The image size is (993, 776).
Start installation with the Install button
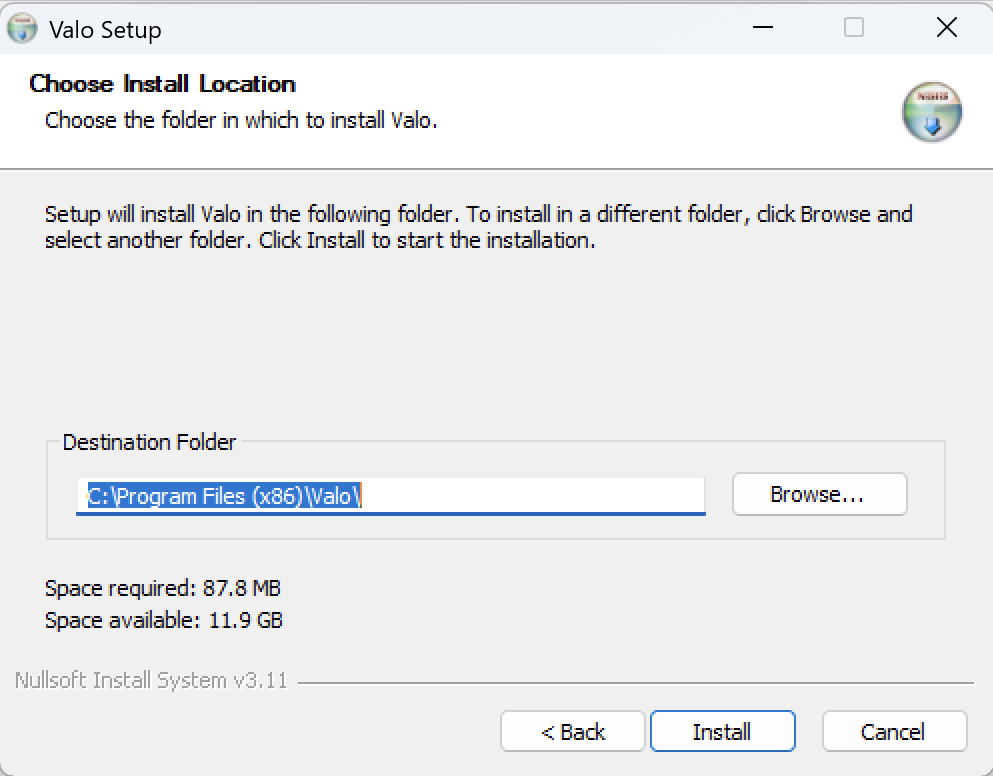coord(722,732)
